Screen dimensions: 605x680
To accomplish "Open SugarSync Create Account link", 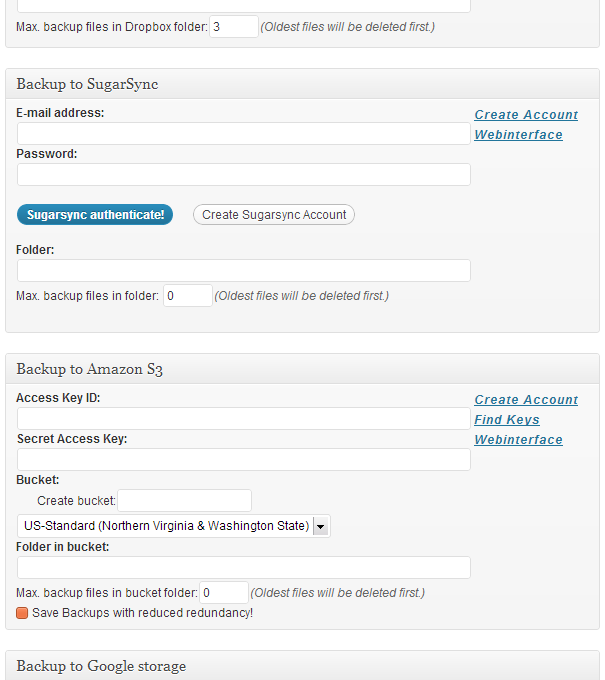I will (526, 115).
